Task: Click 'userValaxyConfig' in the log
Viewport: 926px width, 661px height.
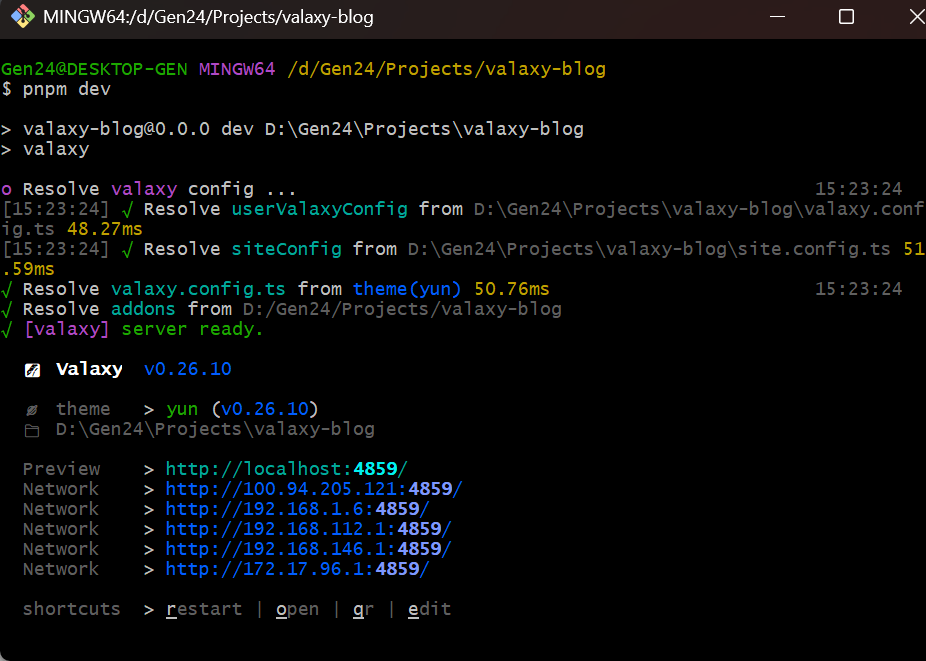Action: coord(319,209)
